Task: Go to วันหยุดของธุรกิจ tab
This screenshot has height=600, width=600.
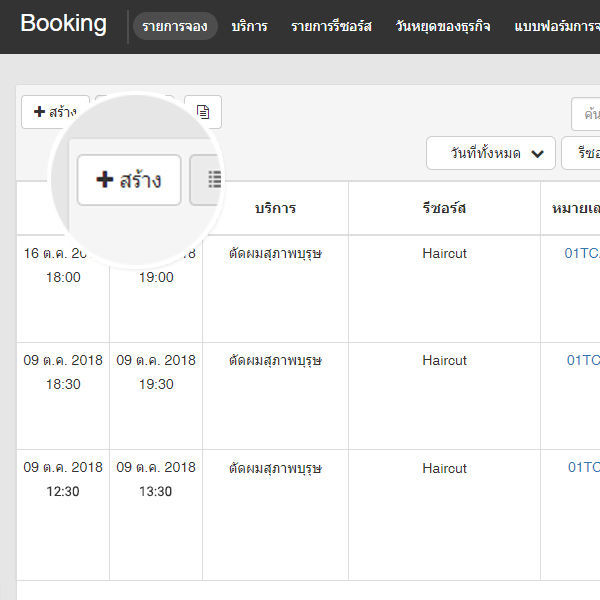Action: pos(443,26)
